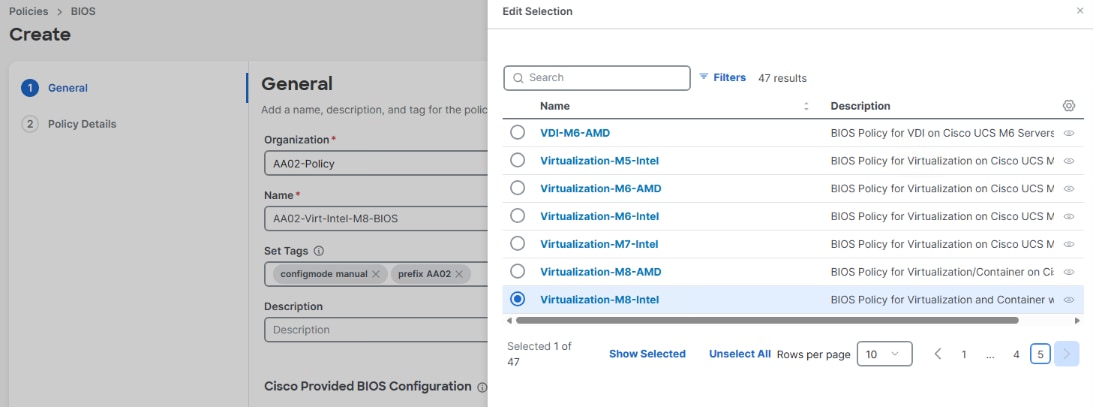Select Virtualization-M5-Intel radio button
Viewport: 1093px width, 407px height.
tap(517, 160)
